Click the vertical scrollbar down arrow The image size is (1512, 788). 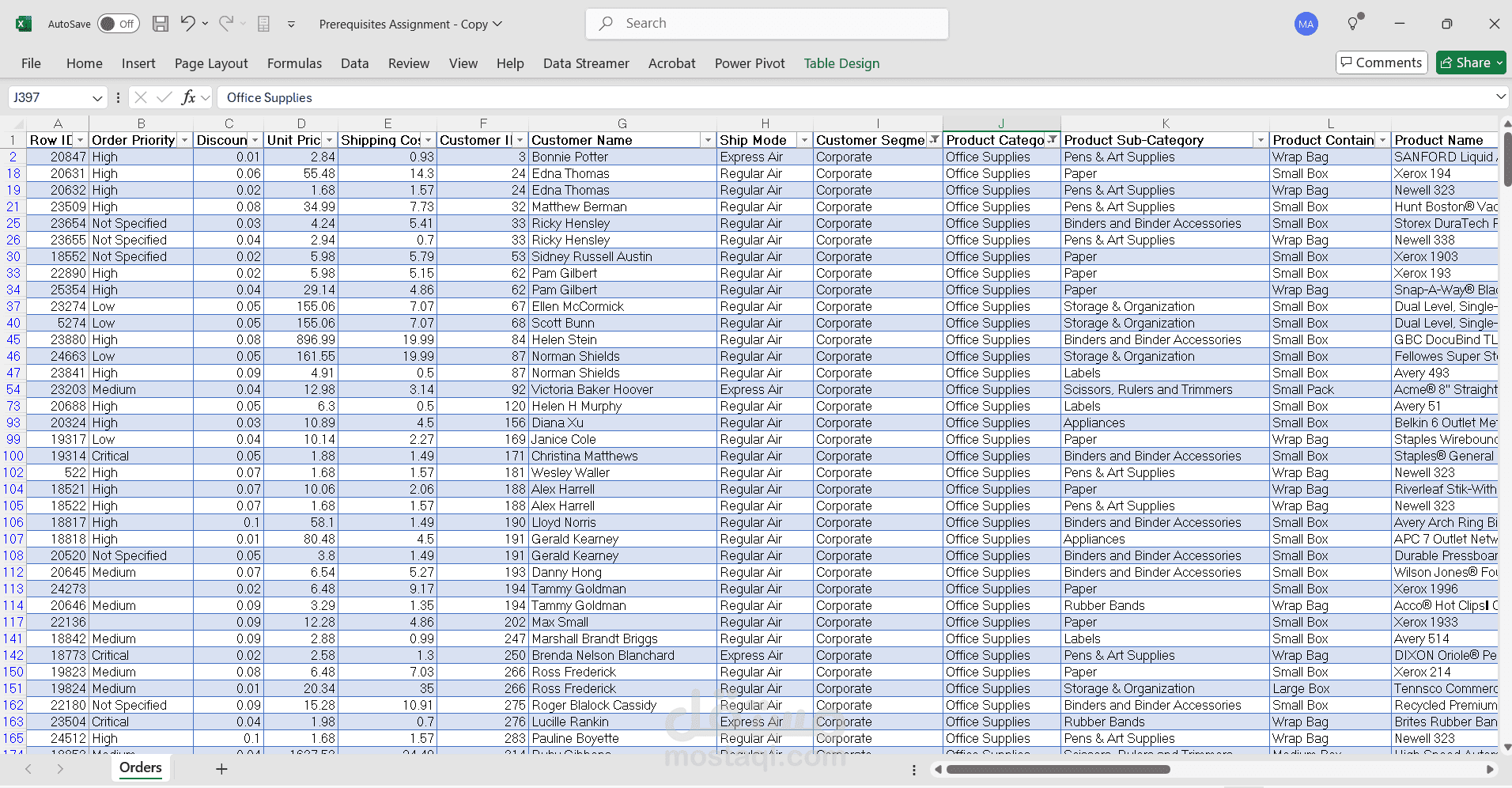click(x=1506, y=747)
